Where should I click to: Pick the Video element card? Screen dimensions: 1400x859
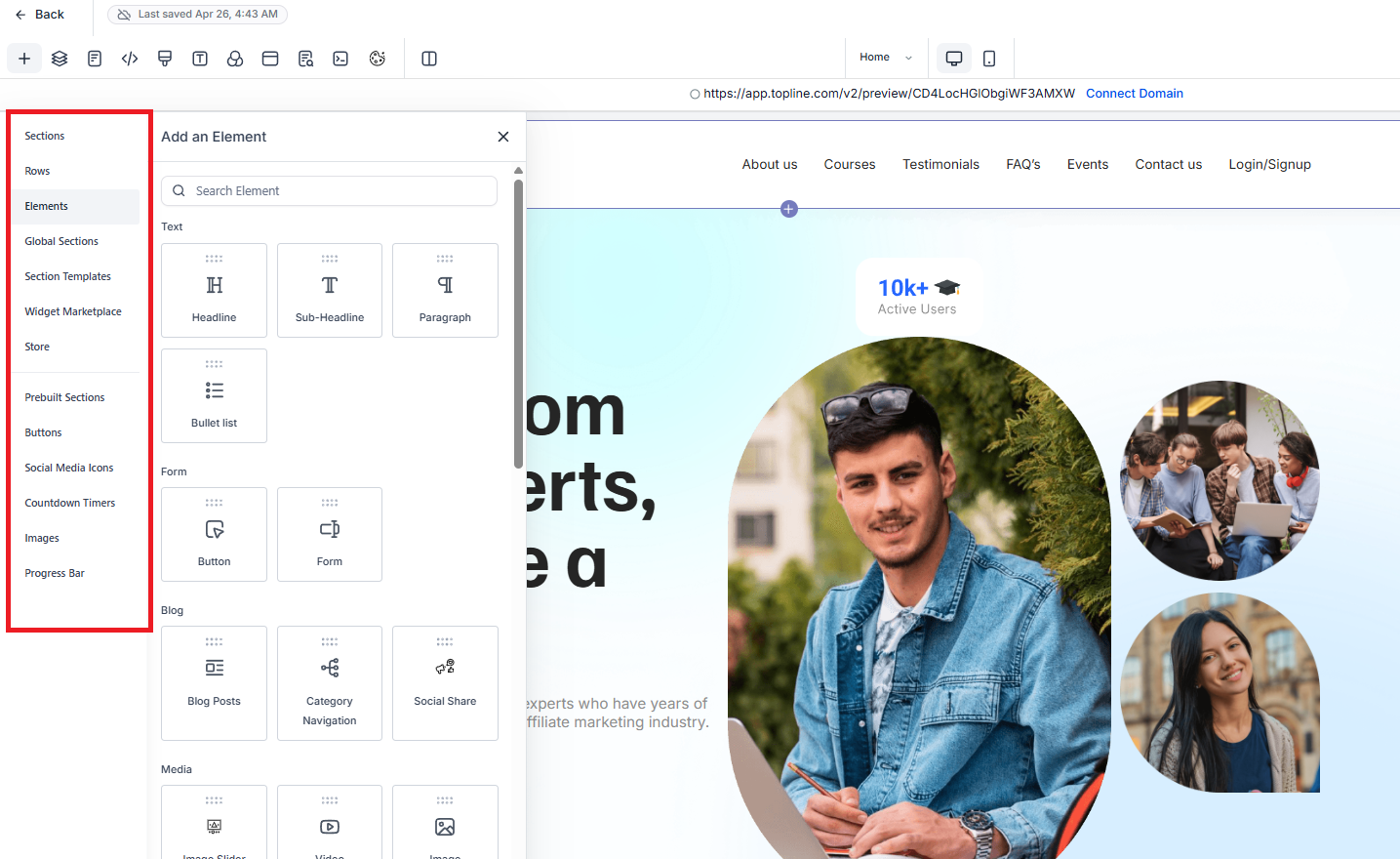click(330, 822)
